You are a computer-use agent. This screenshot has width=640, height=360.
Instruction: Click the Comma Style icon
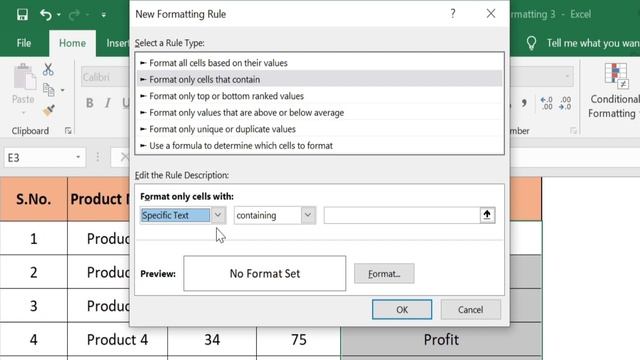click(524, 103)
